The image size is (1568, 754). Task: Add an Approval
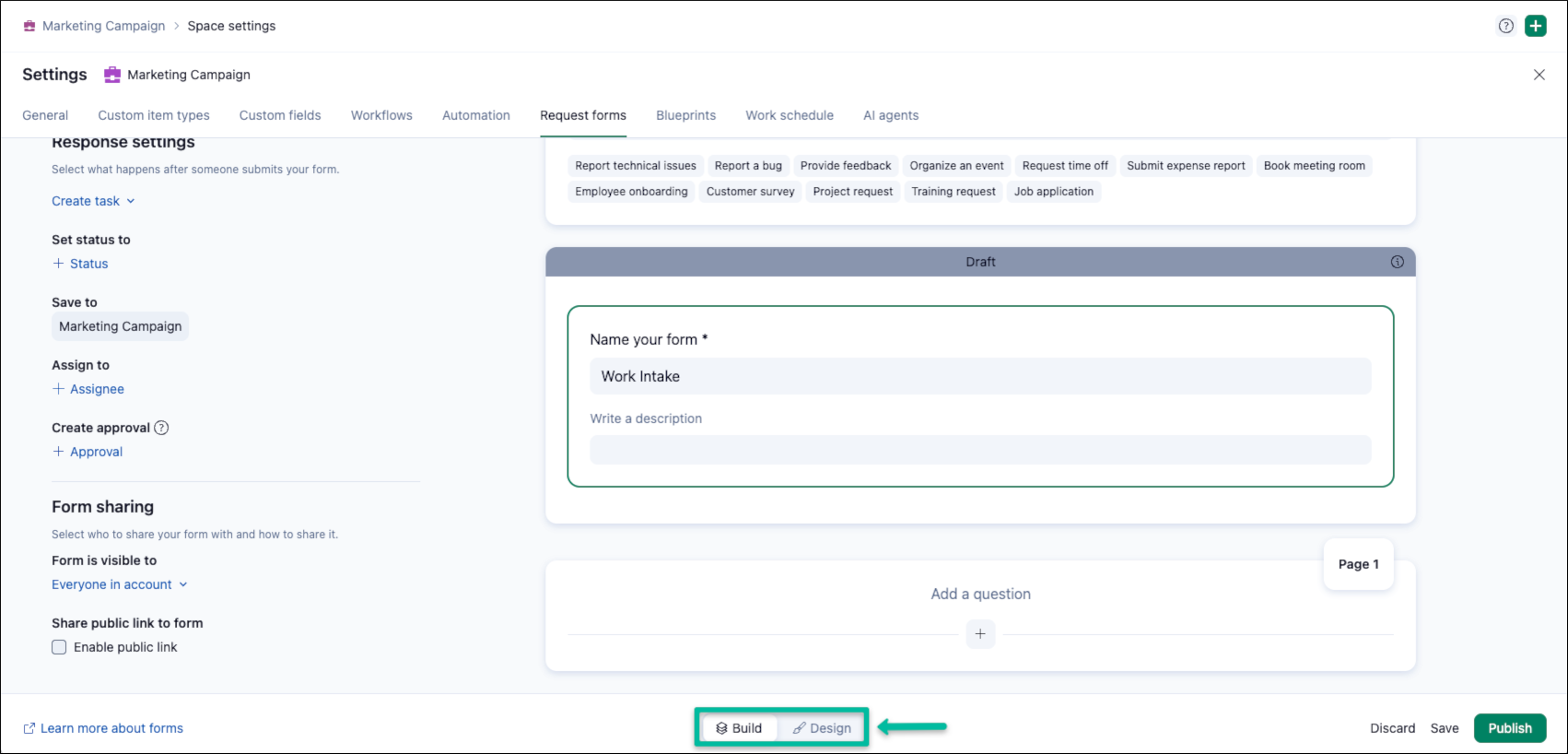tap(88, 452)
